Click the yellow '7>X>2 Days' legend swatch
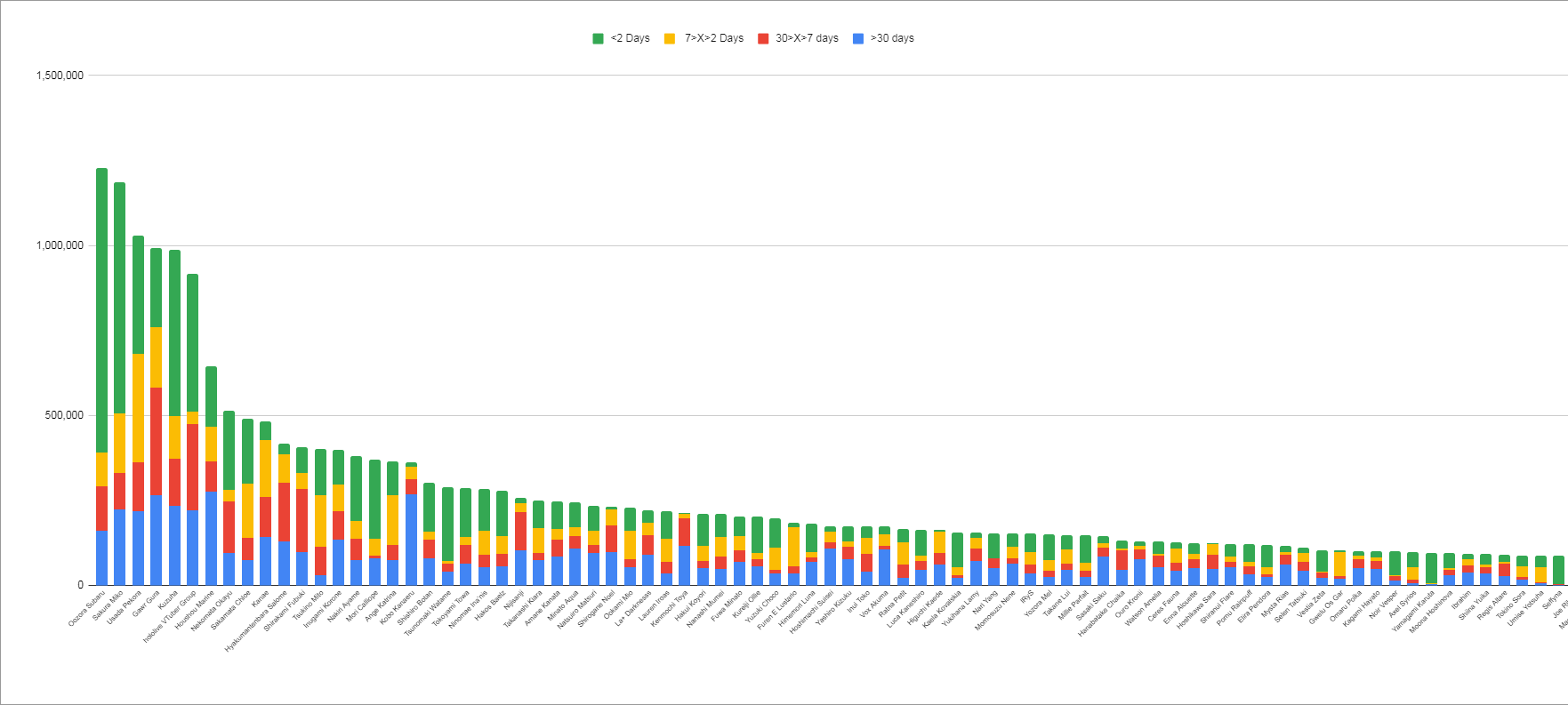 click(x=670, y=38)
